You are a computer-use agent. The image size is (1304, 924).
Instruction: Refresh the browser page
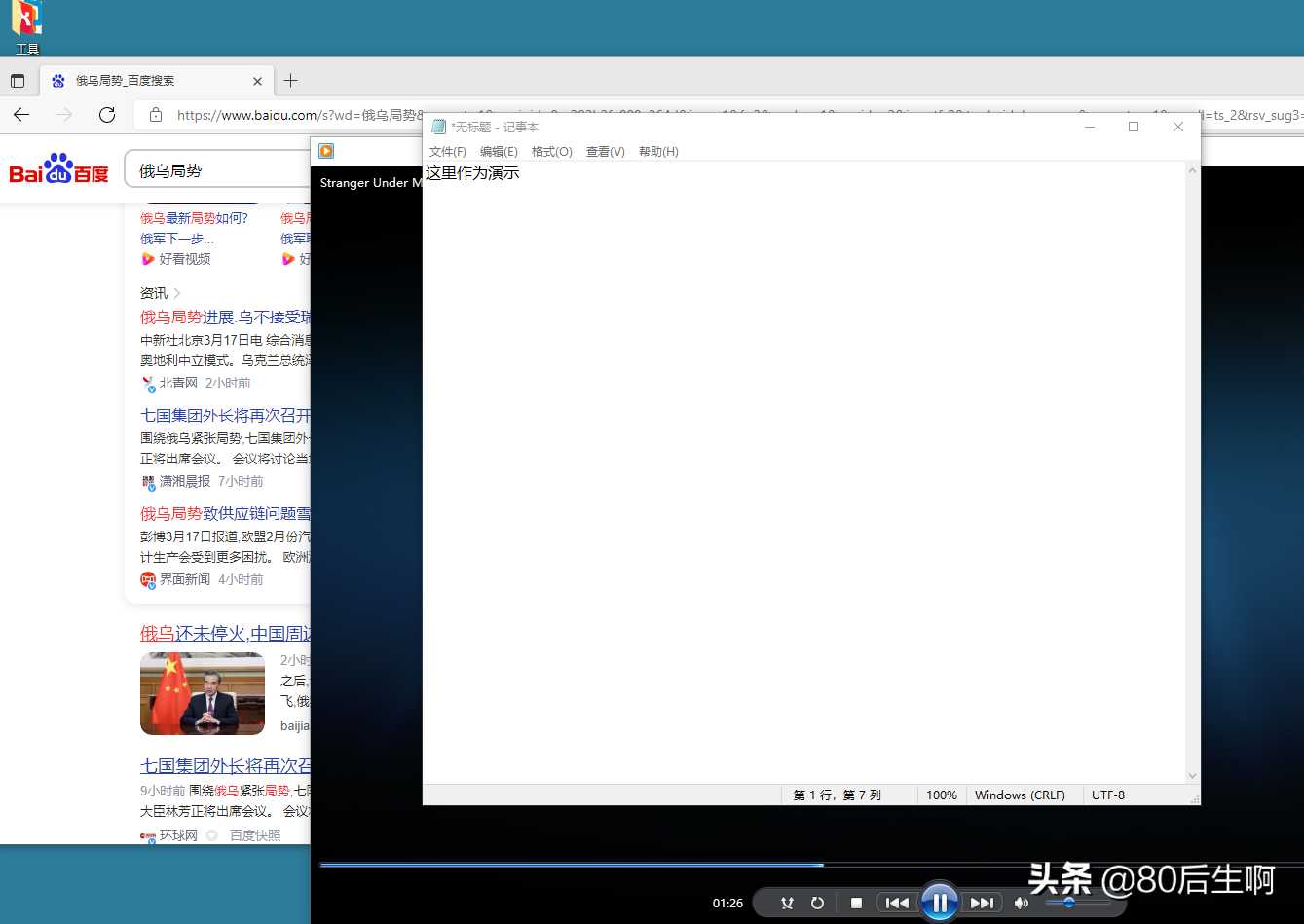pyautogui.click(x=107, y=115)
